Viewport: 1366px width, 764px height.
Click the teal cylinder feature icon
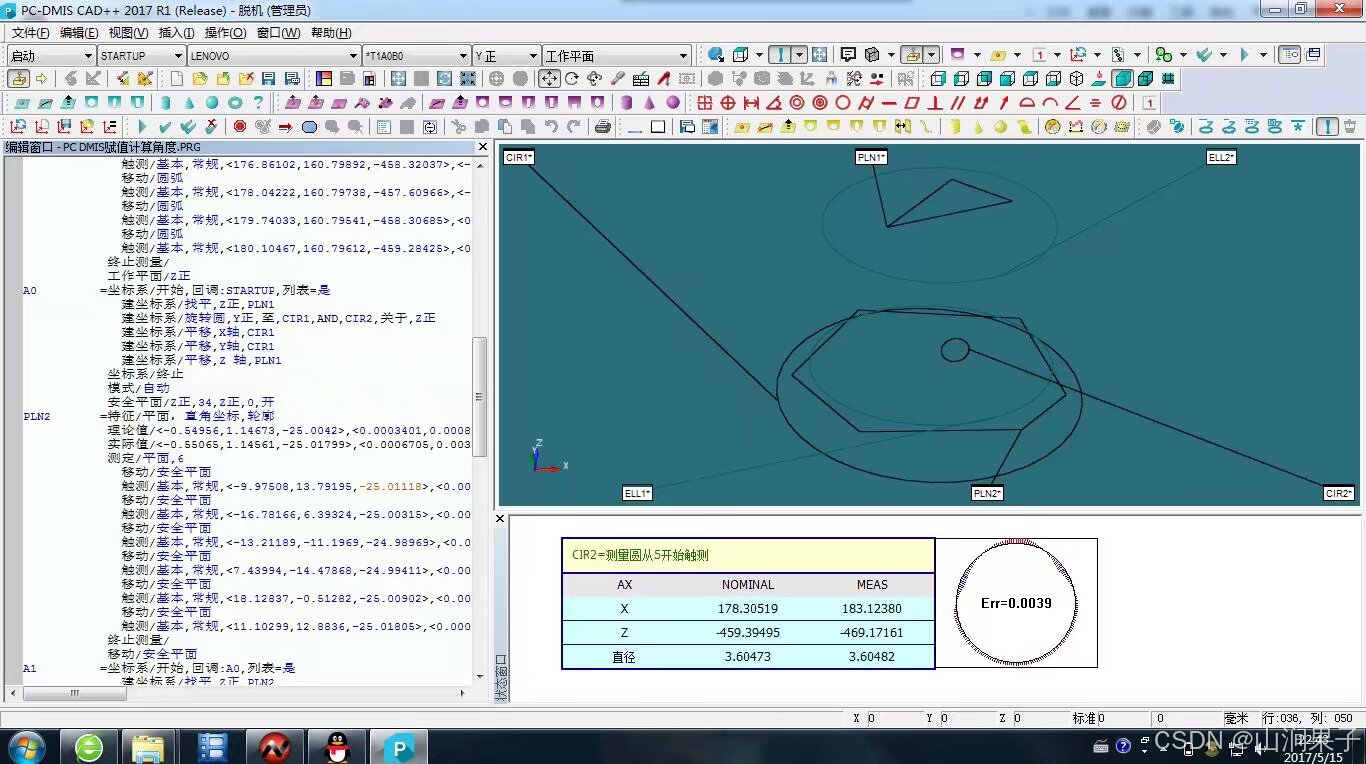165,102
